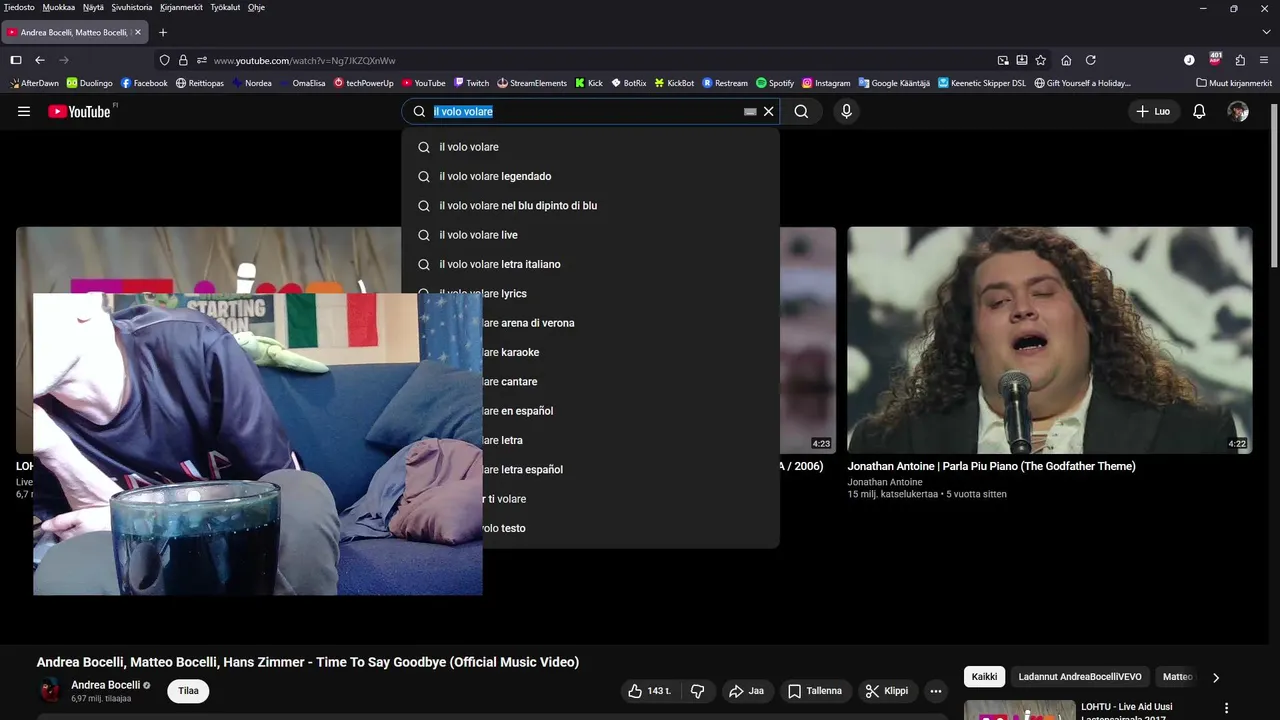Select suggestion 'il volo volare nel blu dipinto di blu'
The width and height of the screenshot is (1280, 720).
pos(590,205)
